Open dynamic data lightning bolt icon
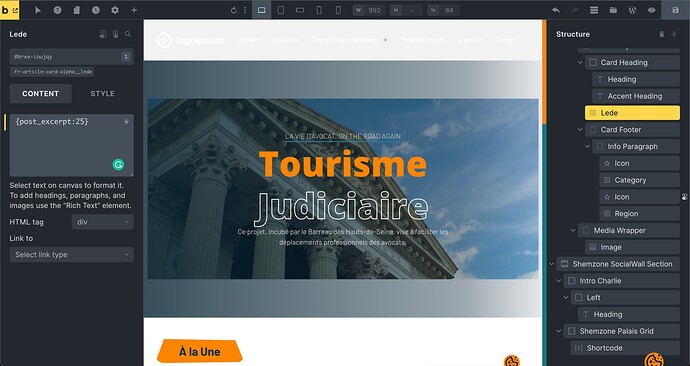 point(126,122)
